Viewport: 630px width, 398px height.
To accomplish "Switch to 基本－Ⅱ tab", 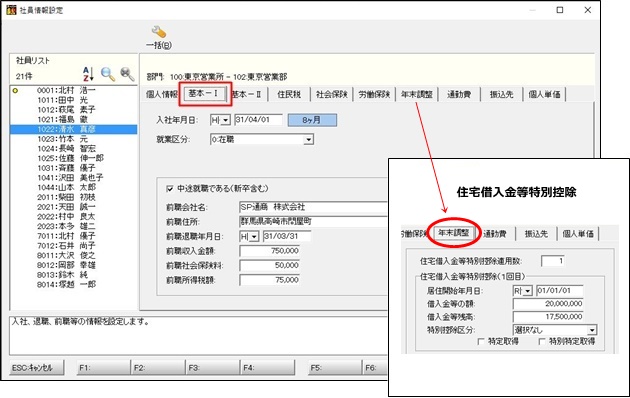I will [246, 94].
